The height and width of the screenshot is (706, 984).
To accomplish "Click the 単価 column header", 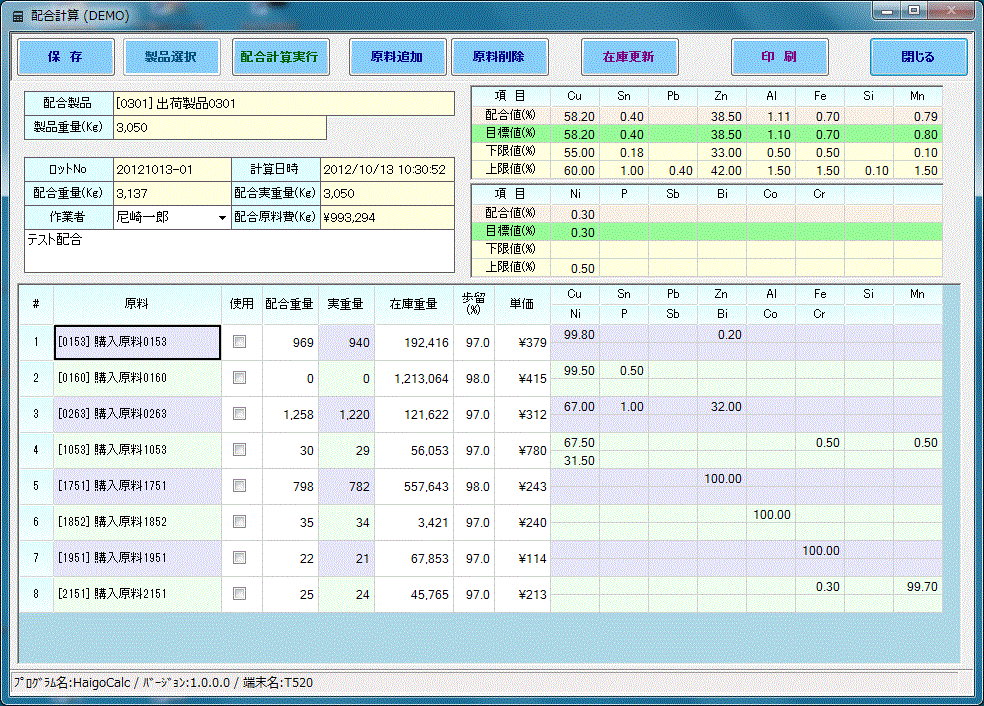I will pyautogui.click(x=522, y=304).
